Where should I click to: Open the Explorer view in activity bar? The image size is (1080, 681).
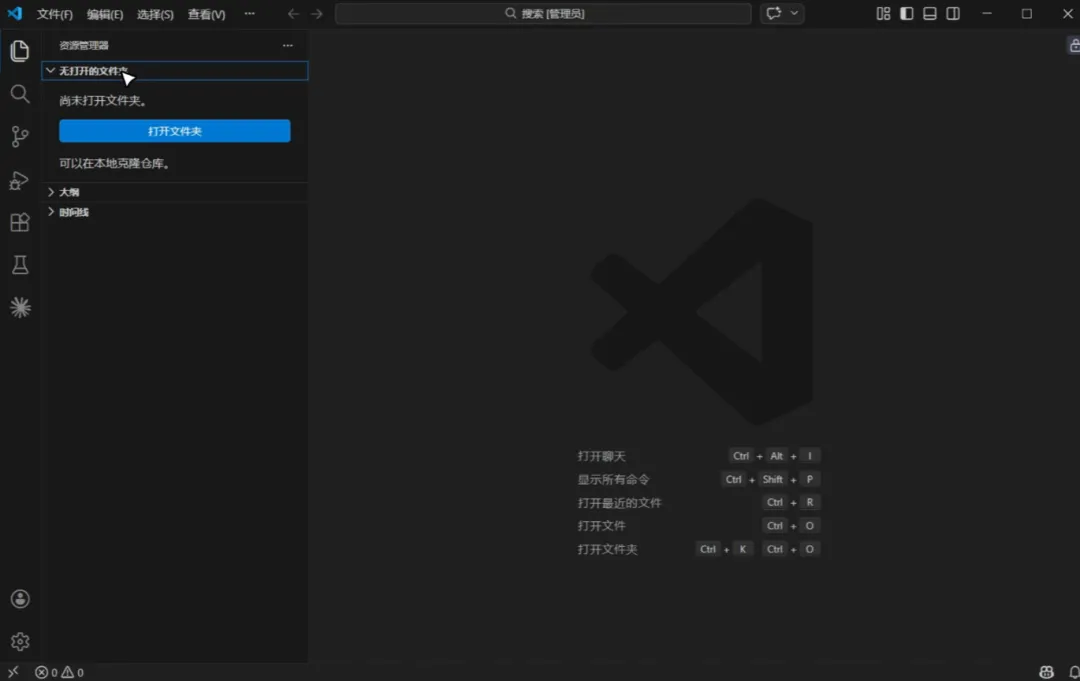pyautogui.click(x=20, y=51)
